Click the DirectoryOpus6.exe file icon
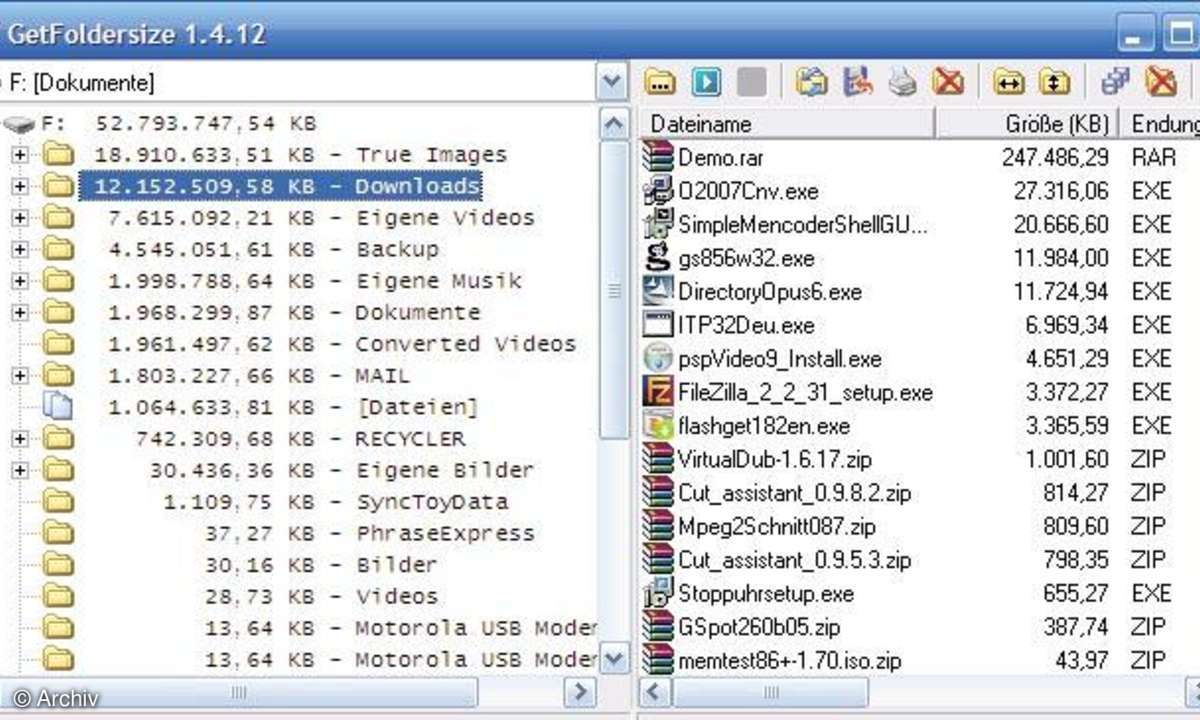The image size is (1200, 720). pos(658,291)
